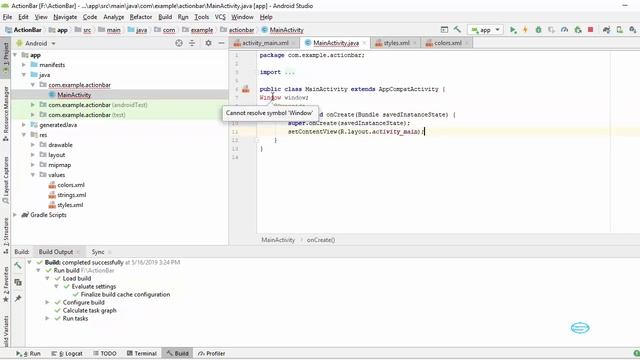Click the floating blue round overlay icon
640x360 pixels.
pos(580,328)
